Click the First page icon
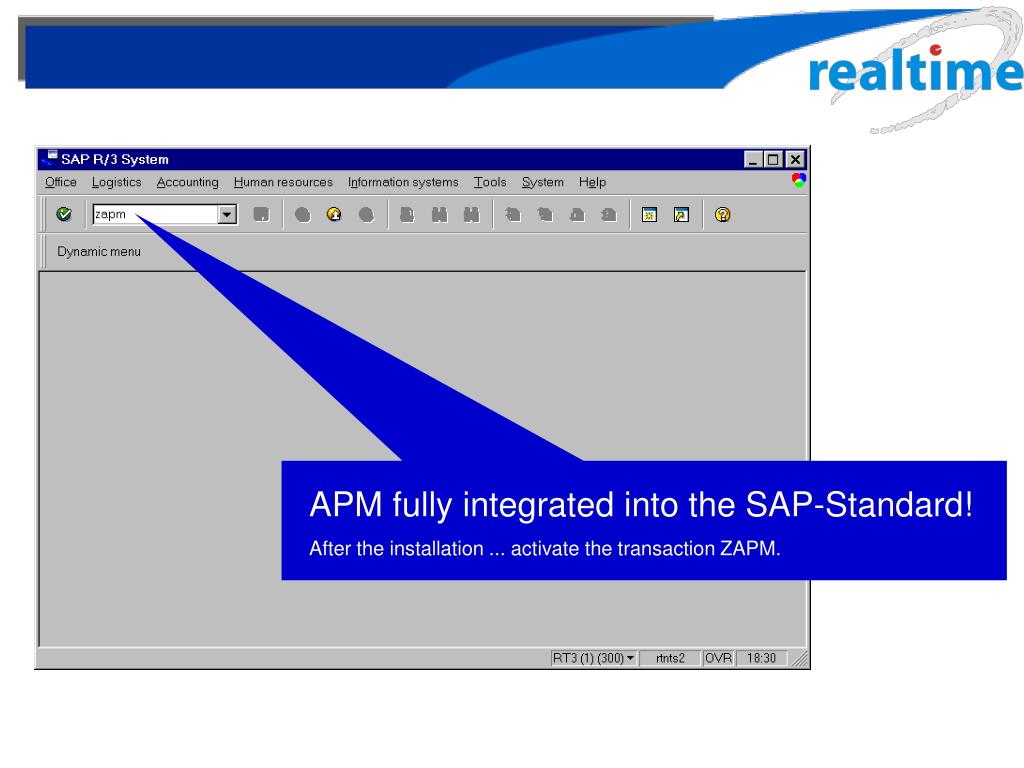1024x768 pixels. click(x=513, y=214)
